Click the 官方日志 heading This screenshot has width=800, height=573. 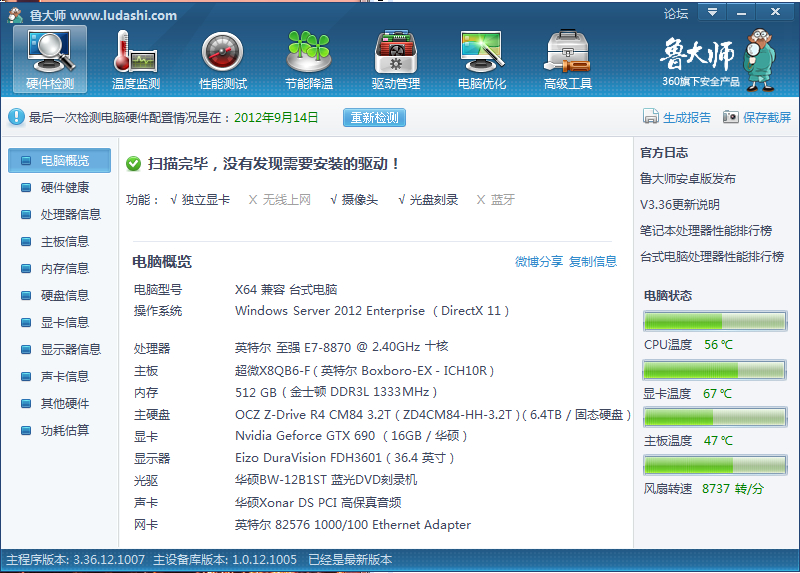[664, 153]
